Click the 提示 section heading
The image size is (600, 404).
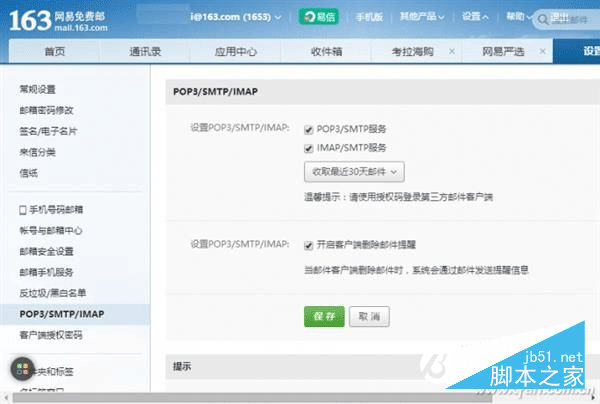point(182,367)
